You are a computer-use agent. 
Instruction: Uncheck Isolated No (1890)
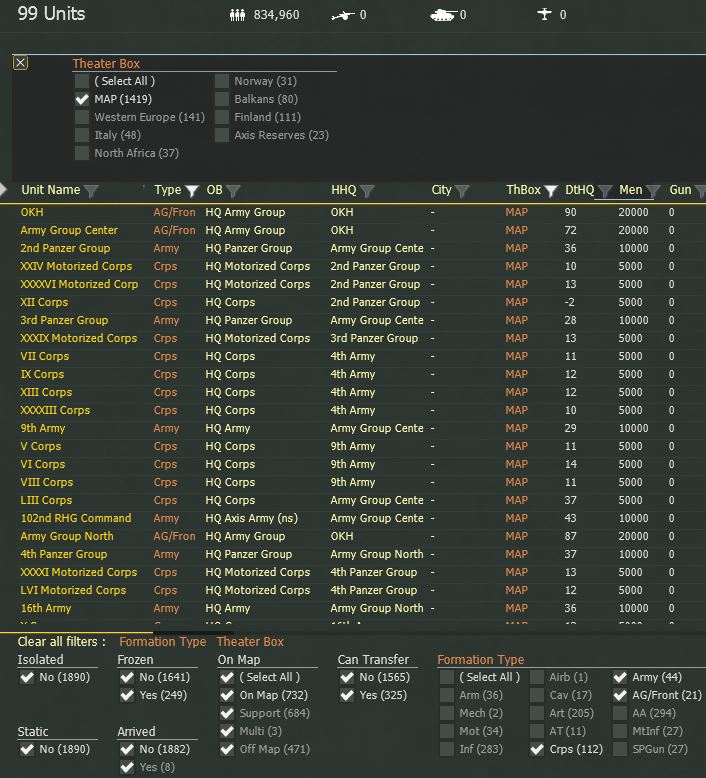[x=27, y=677]
